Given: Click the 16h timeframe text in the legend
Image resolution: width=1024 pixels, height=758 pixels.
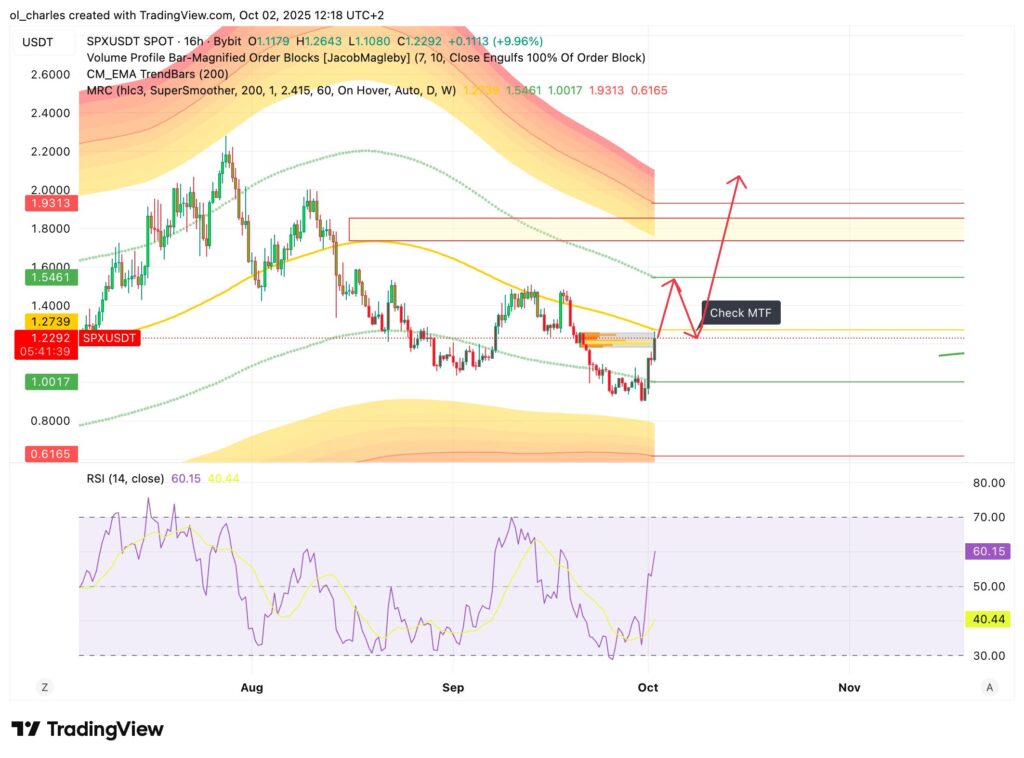Looking at the screenshot, I should (x=192, y=41).
